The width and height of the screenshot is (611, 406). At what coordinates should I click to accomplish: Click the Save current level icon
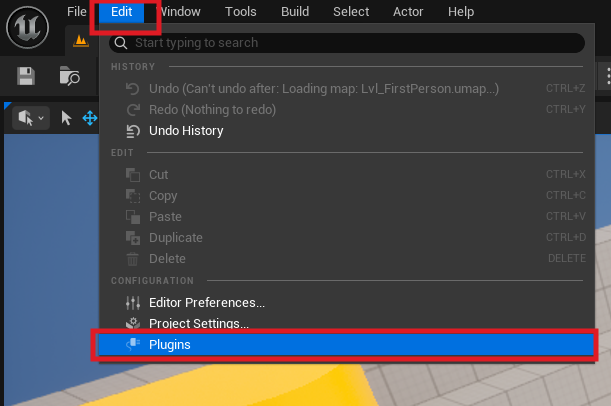[x=26, y=76]
